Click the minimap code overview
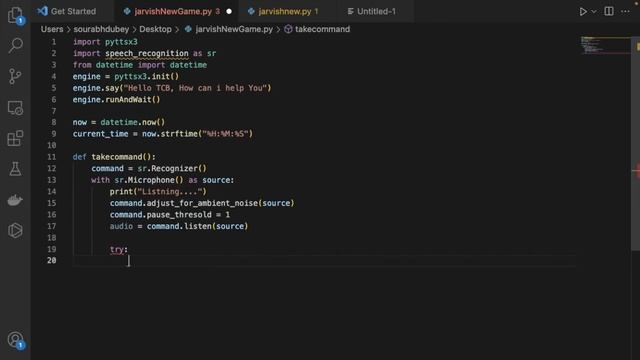This screenshot has height=360, width=640. coord(605,45)
